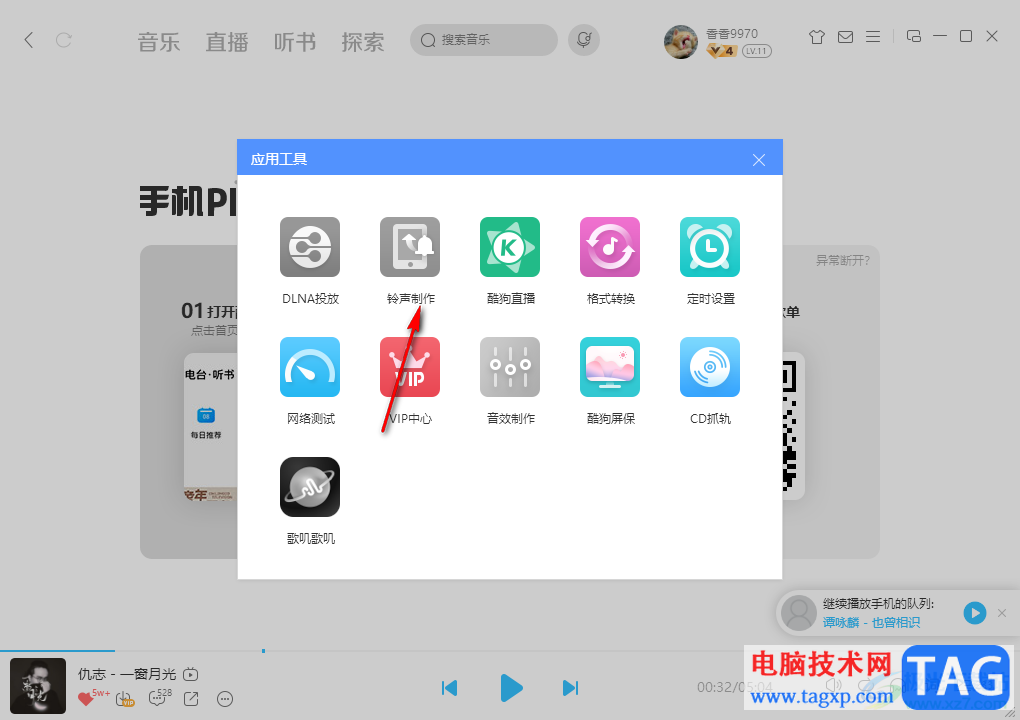1020x720 pixels.
Task: Seek on the playback progress bar
Action: 510,650
